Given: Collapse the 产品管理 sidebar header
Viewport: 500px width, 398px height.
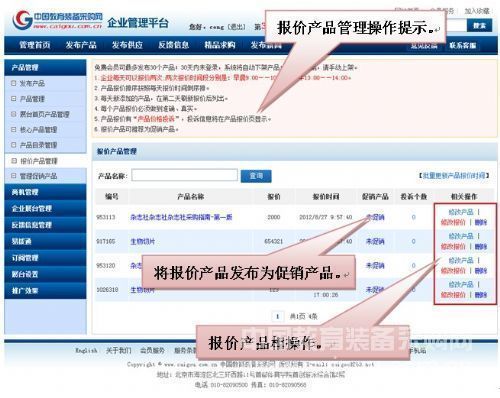Looking at the screenshot, I should (45, 68).
